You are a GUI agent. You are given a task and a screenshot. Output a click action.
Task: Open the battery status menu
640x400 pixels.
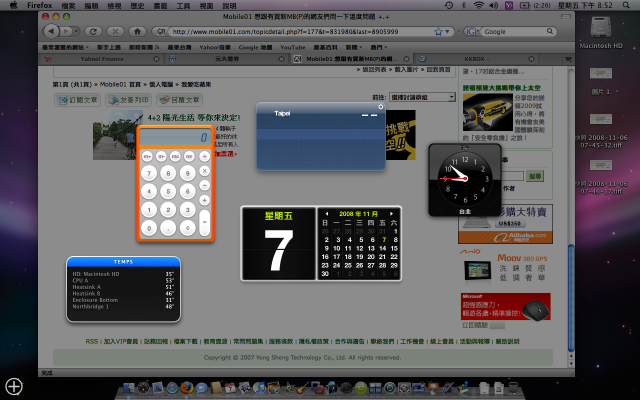click(x=535, y=5)
